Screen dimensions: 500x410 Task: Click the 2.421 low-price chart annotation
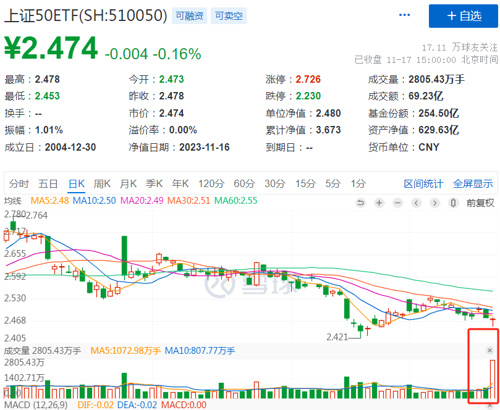[x=337, y=337]
